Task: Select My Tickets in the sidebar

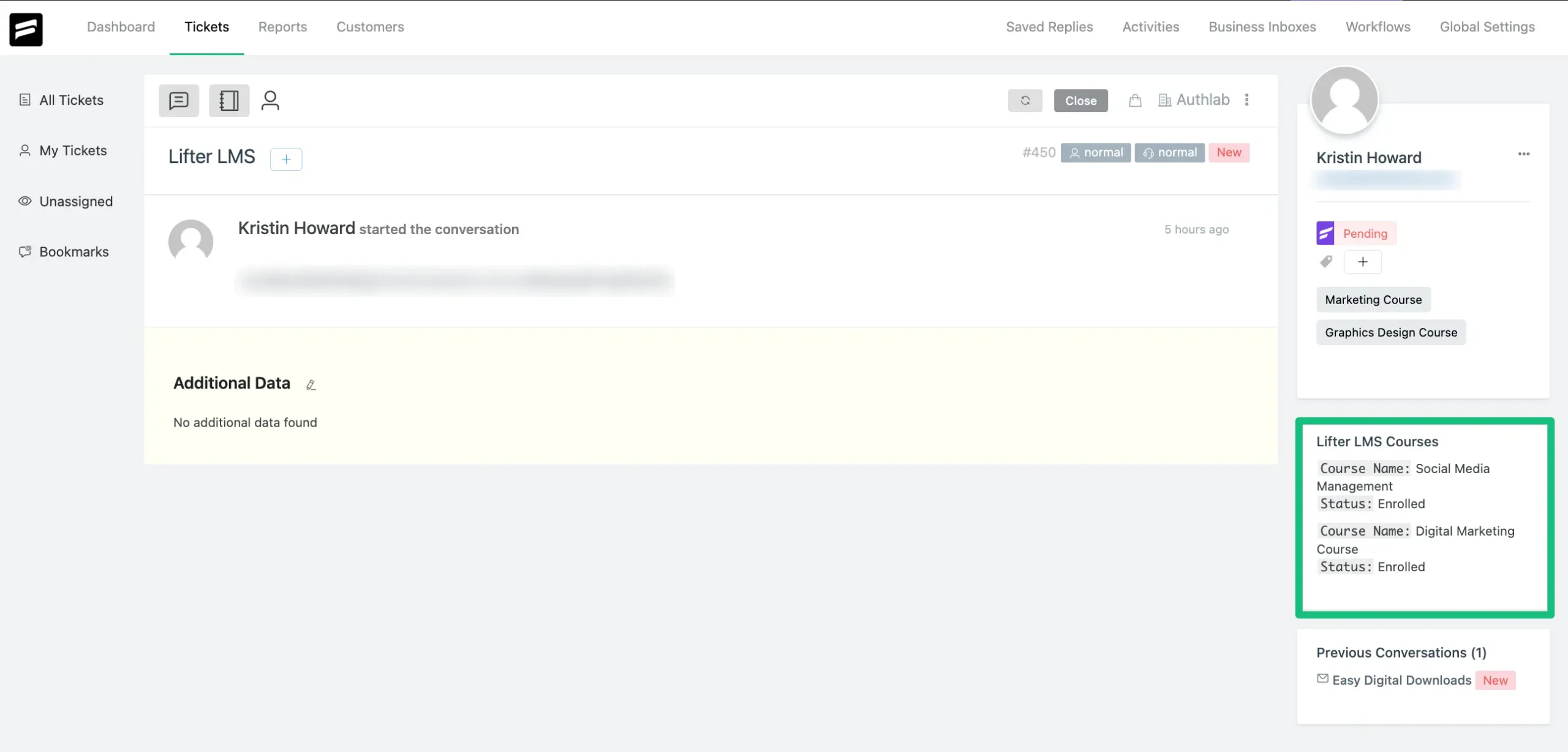Action: (63, 150)
